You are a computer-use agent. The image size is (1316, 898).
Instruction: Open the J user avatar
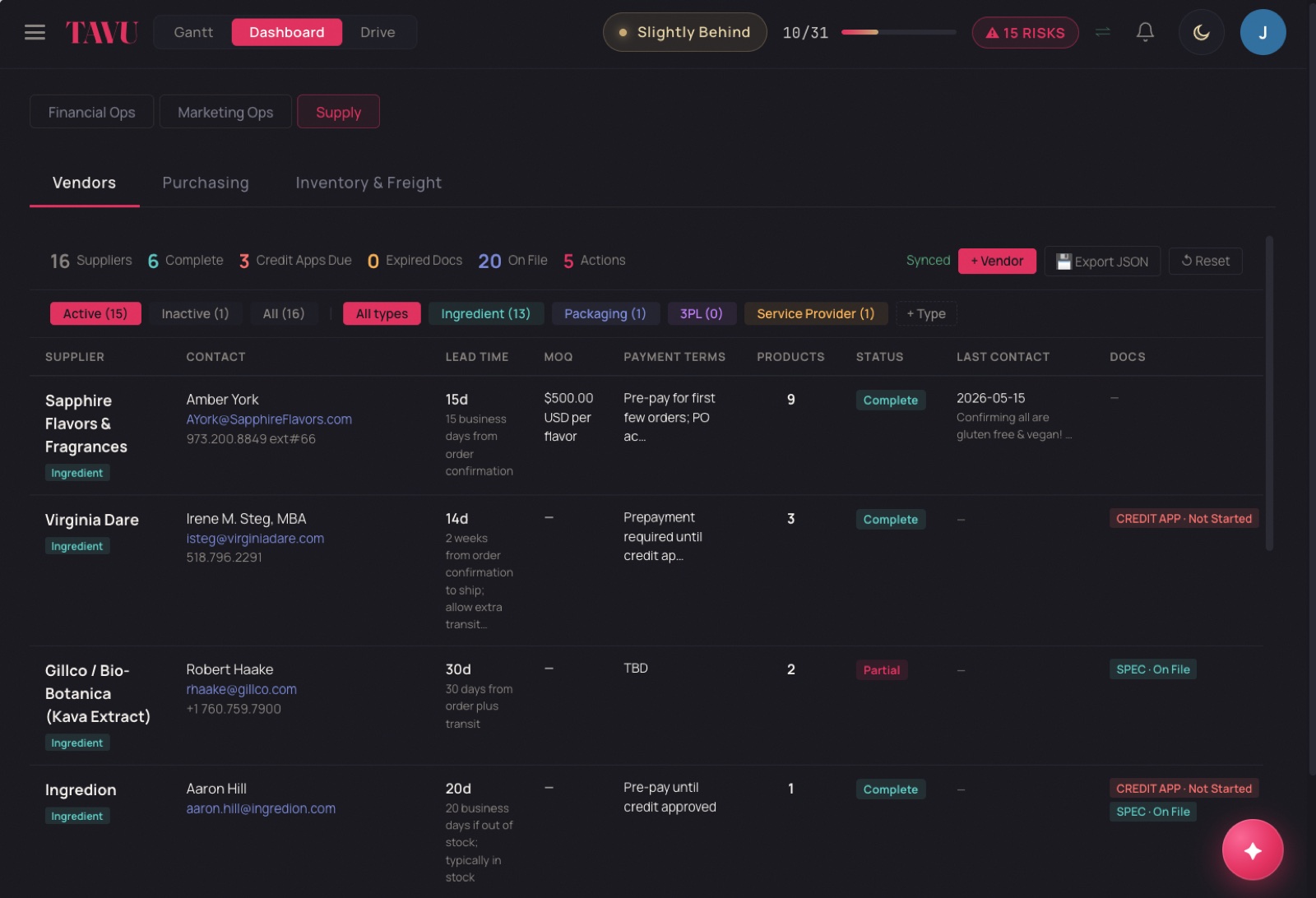pos(1263,32)
